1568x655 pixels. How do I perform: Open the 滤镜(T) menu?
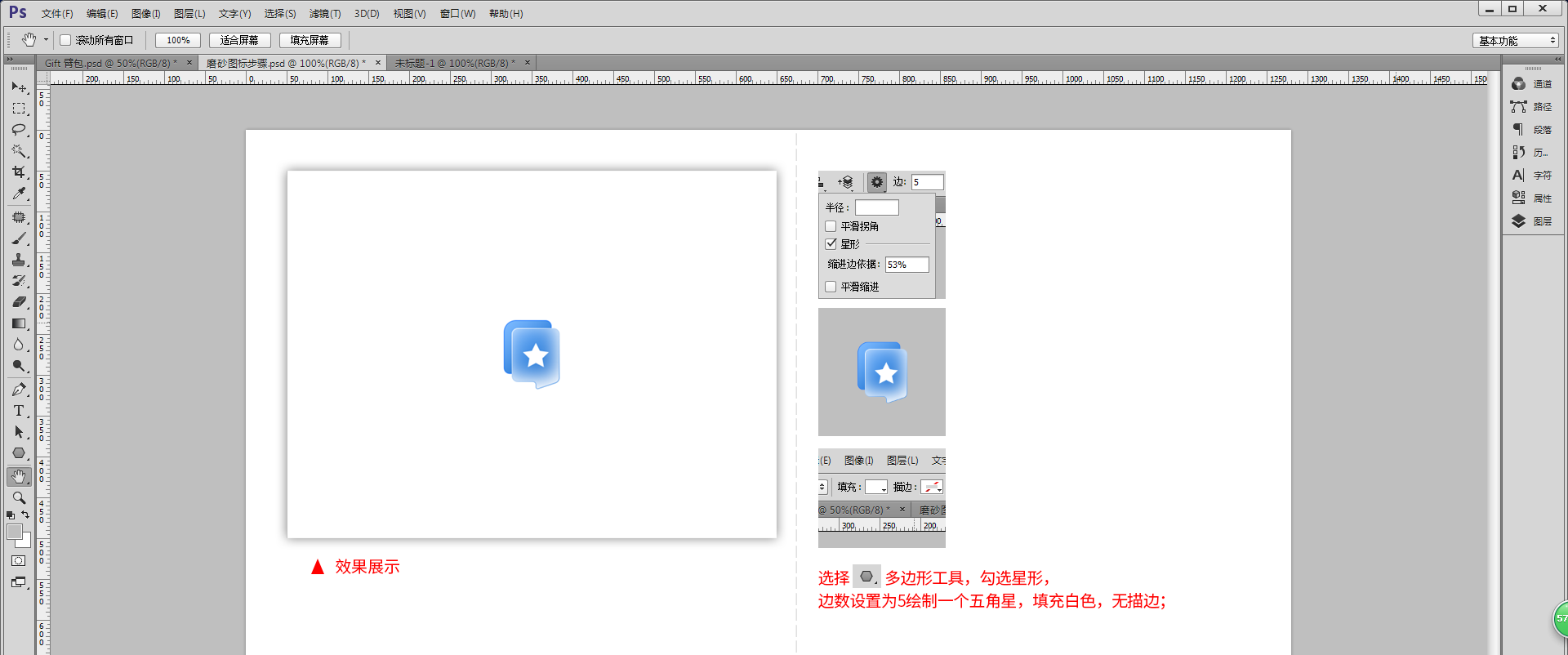click(x=325, y=14)
